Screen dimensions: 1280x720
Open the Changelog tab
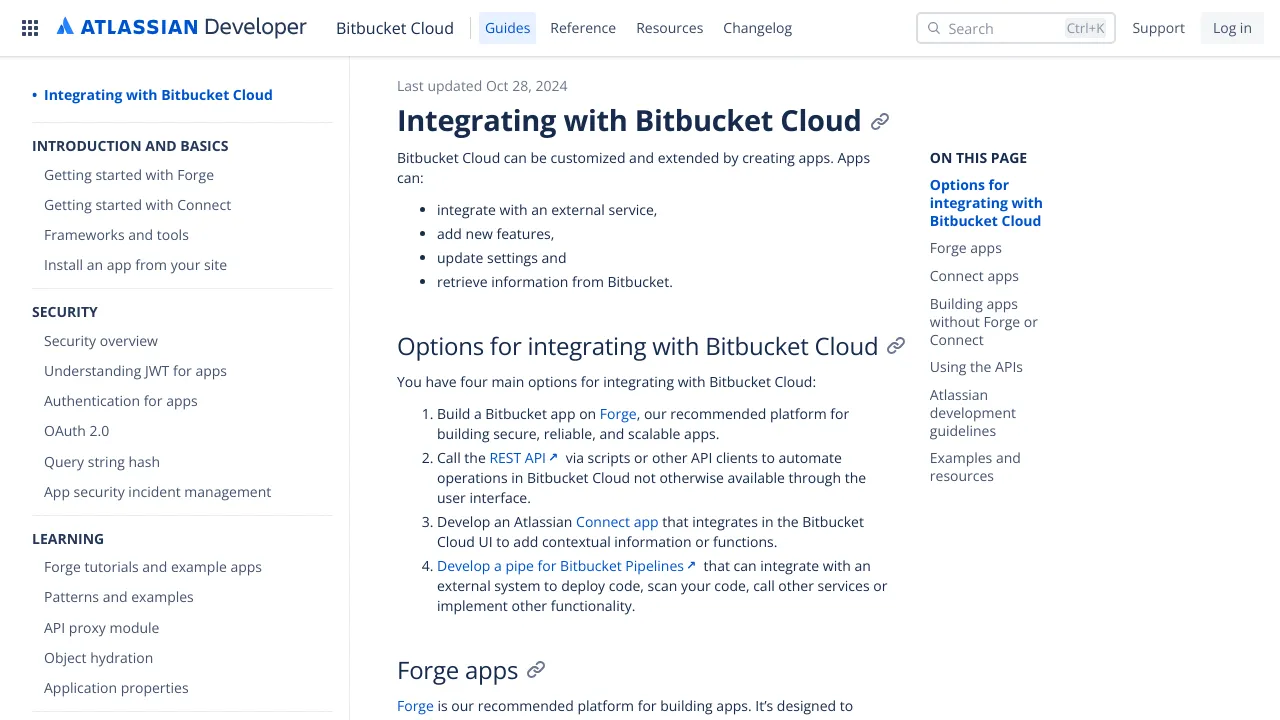click(757, 28)
